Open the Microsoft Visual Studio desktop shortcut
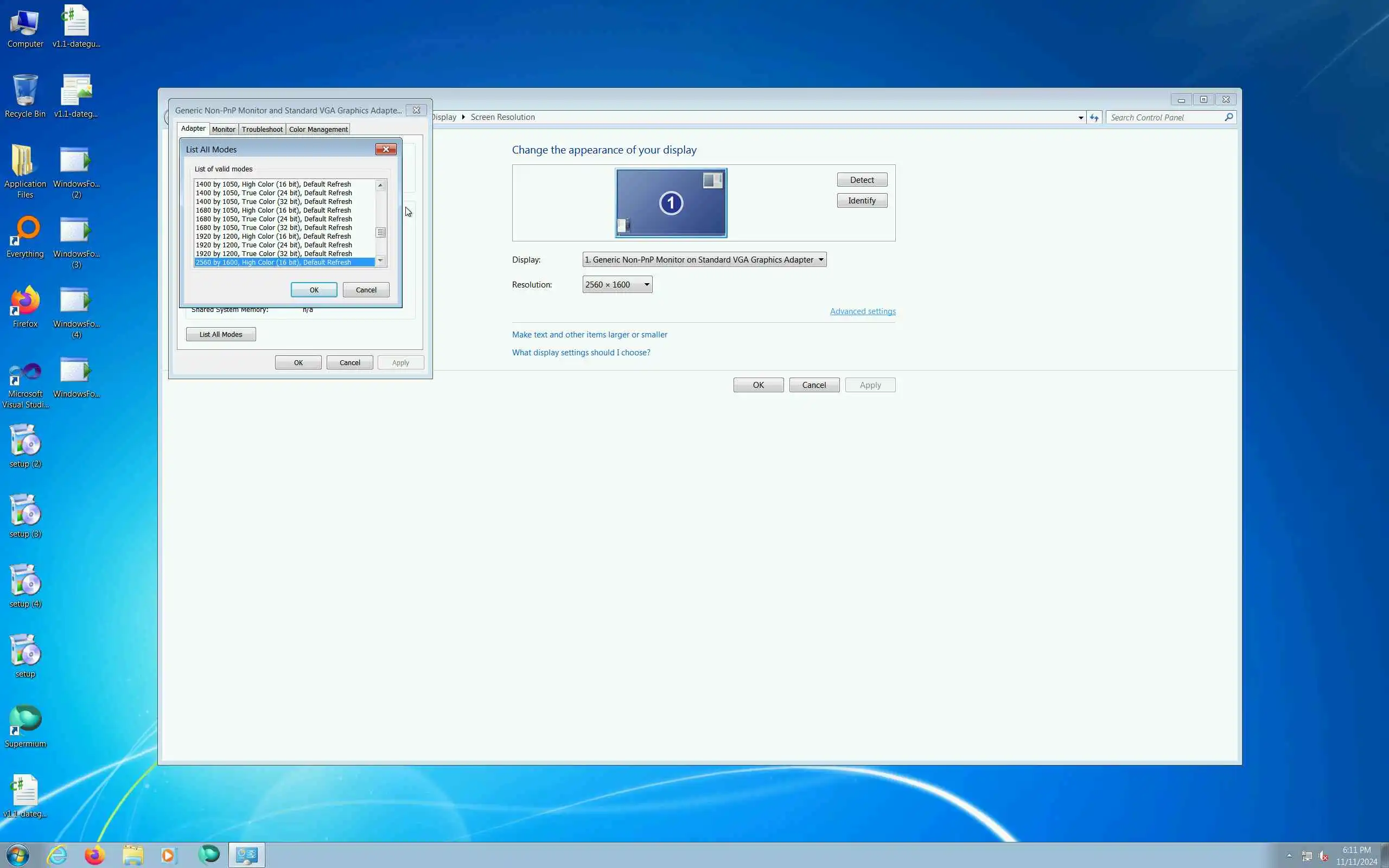 click(26, 373)
